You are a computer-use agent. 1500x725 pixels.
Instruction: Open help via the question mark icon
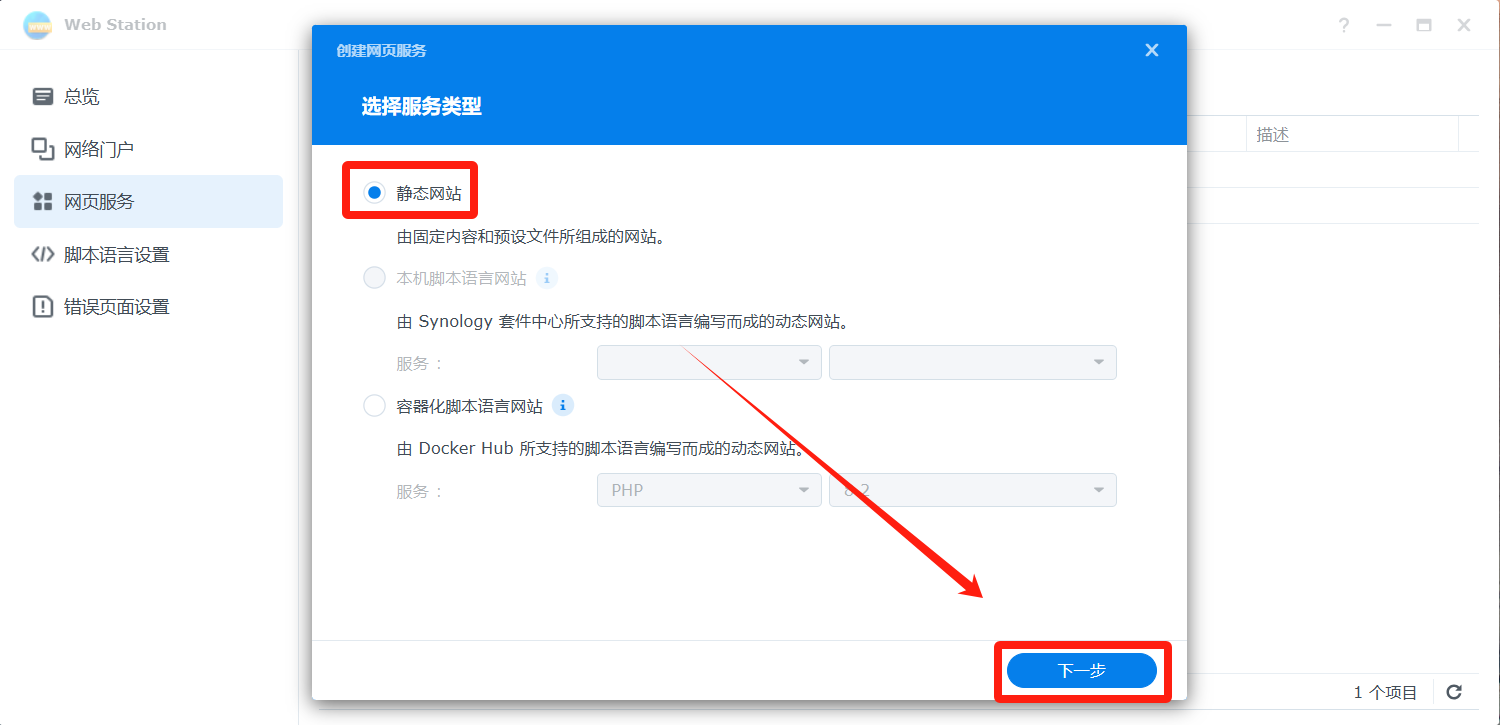pyautogui.click(x=1344, y=25)
